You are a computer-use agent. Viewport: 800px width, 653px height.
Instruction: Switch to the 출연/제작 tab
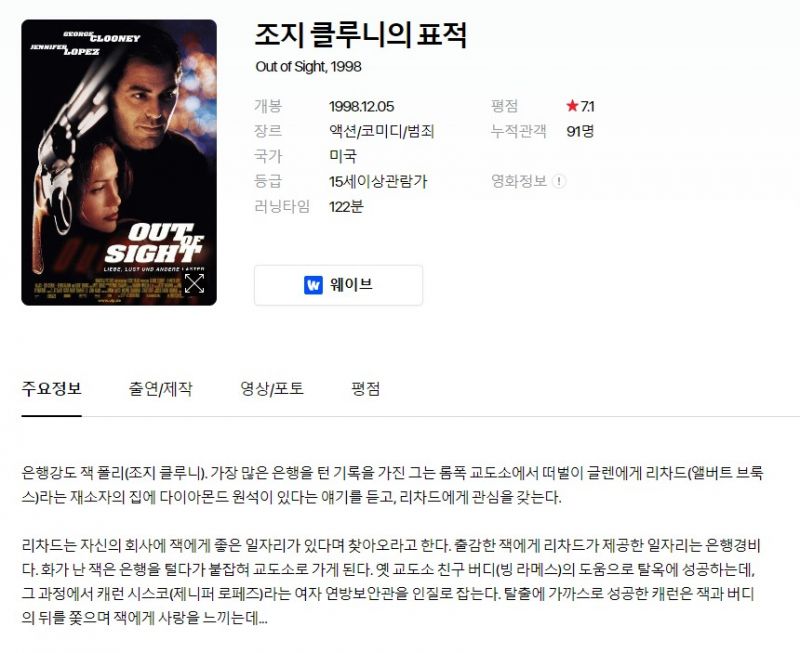[160, 389]
